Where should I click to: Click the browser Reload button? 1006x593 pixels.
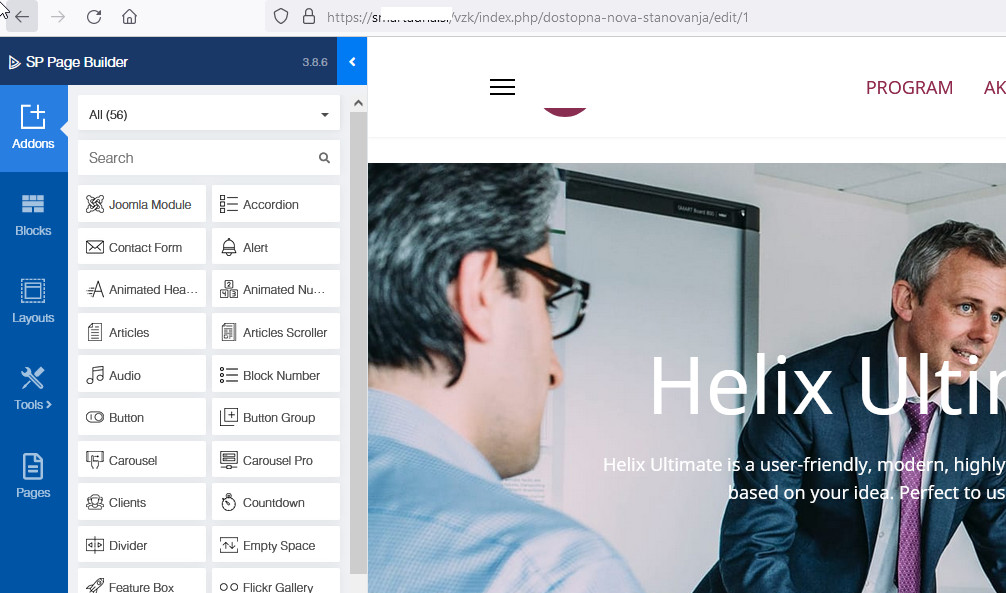coord(94,17)
